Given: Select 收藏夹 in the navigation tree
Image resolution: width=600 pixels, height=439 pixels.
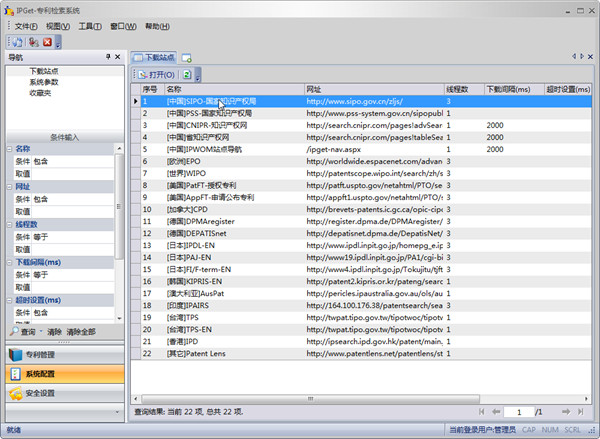Looking at the screenshot, I should 40,93.
